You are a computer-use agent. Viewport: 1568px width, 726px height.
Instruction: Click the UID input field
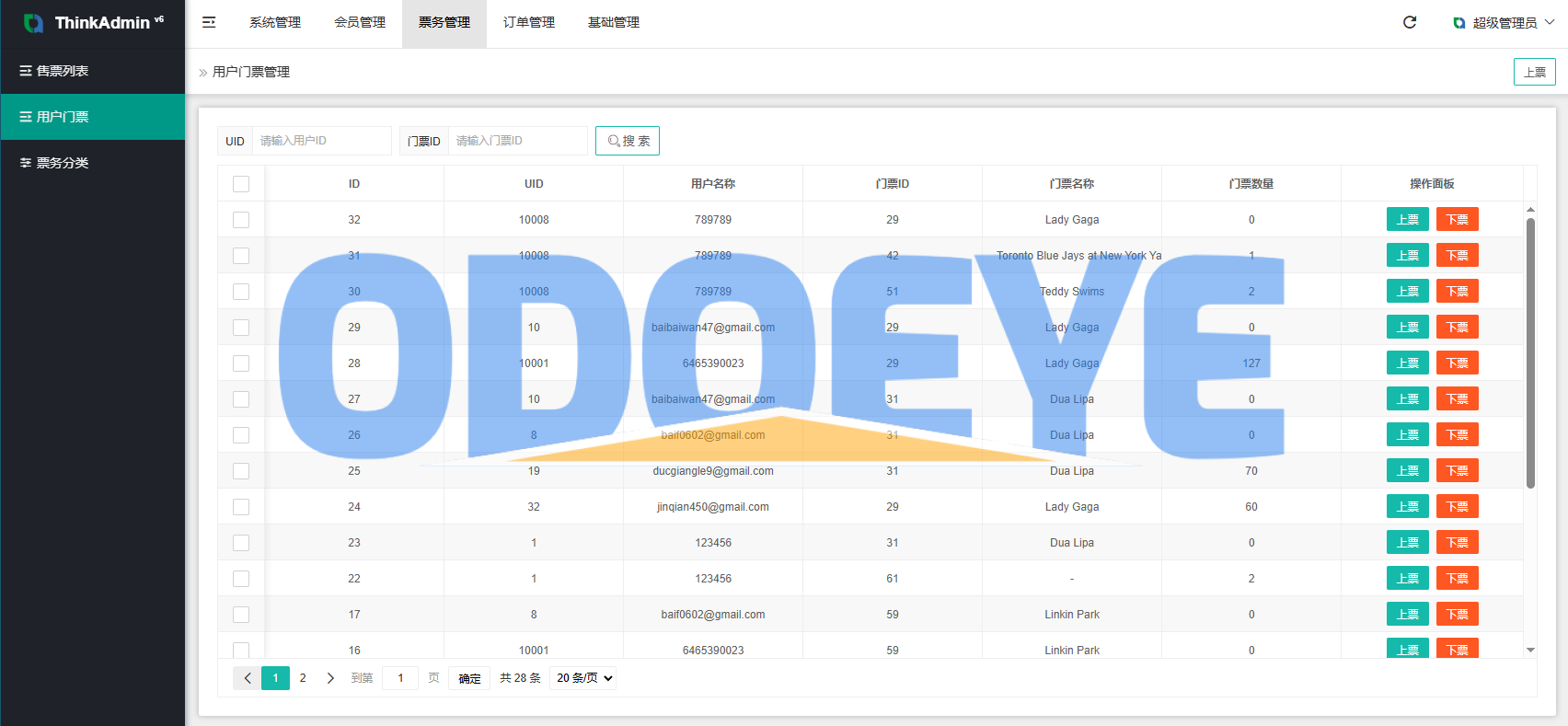pyautogui.click(x=322, y=141)
